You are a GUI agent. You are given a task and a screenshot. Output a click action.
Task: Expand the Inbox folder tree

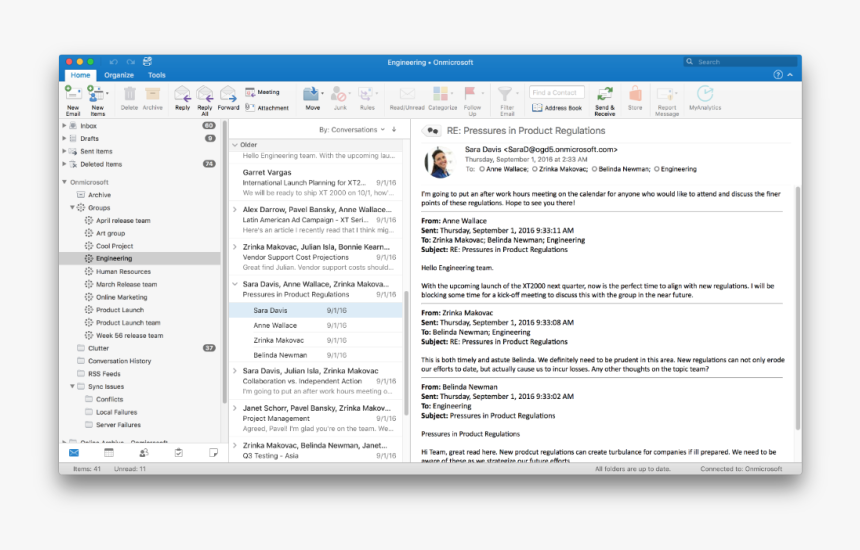(65, 126)
